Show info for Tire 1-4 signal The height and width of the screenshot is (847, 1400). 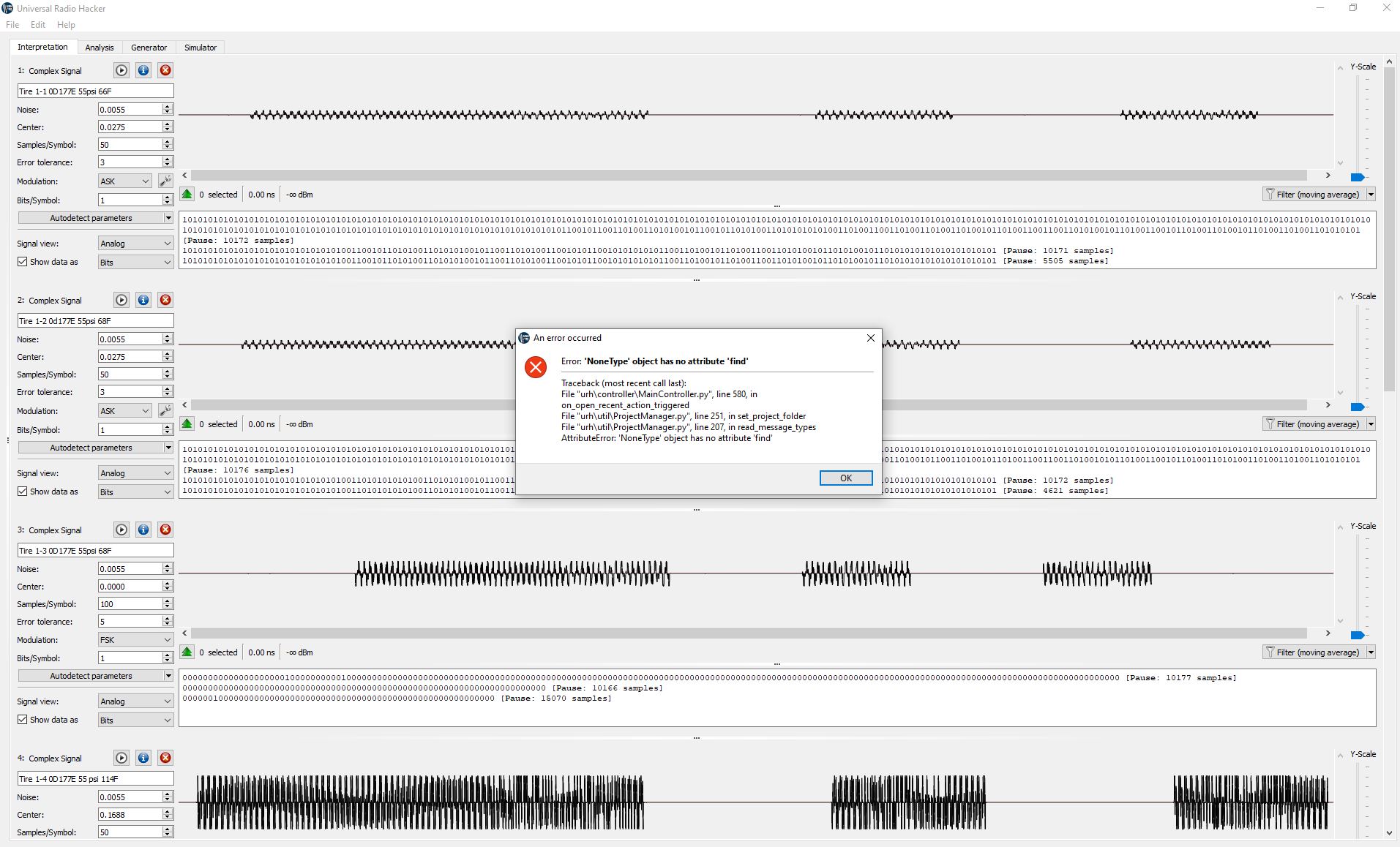pos(143,758)
